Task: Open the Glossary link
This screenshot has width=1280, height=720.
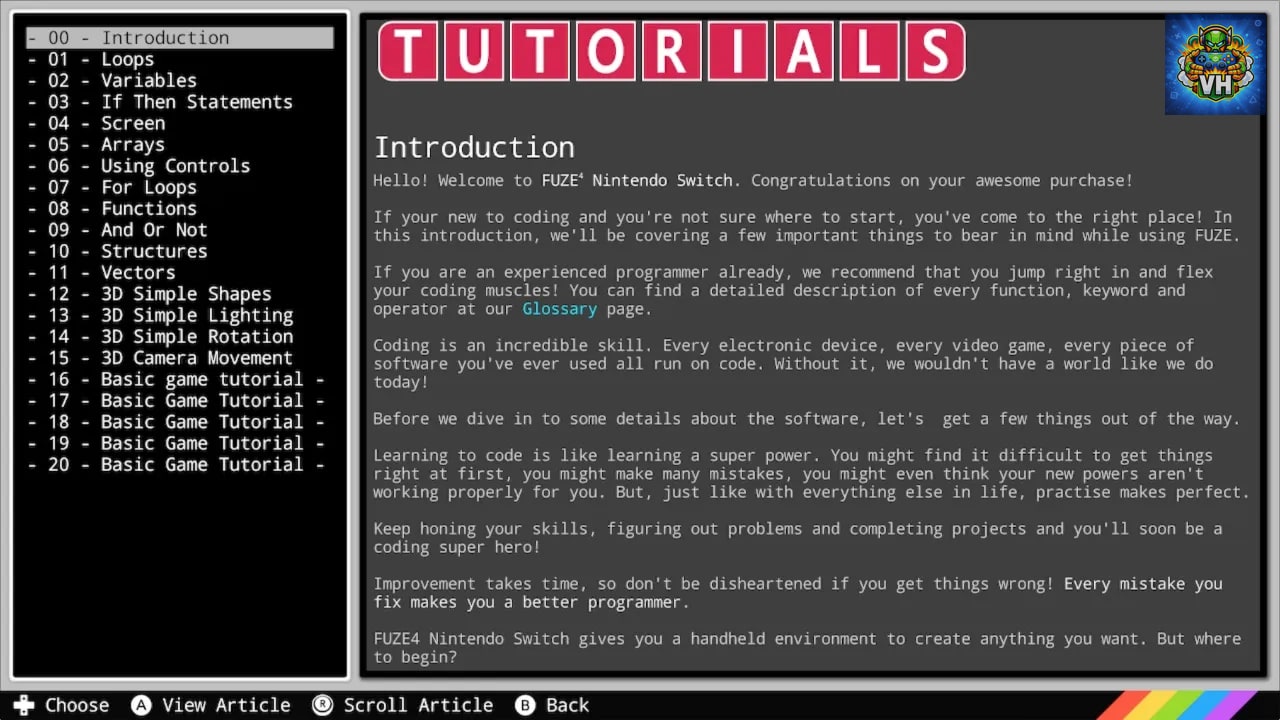Action: pos(559,309)
